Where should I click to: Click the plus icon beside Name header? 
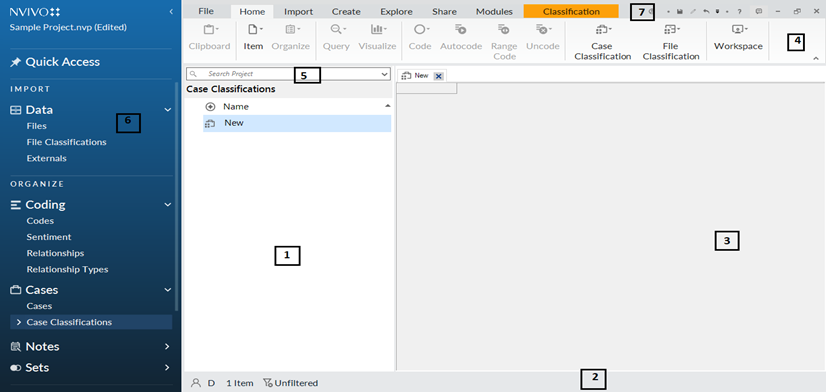click(210, 106)
